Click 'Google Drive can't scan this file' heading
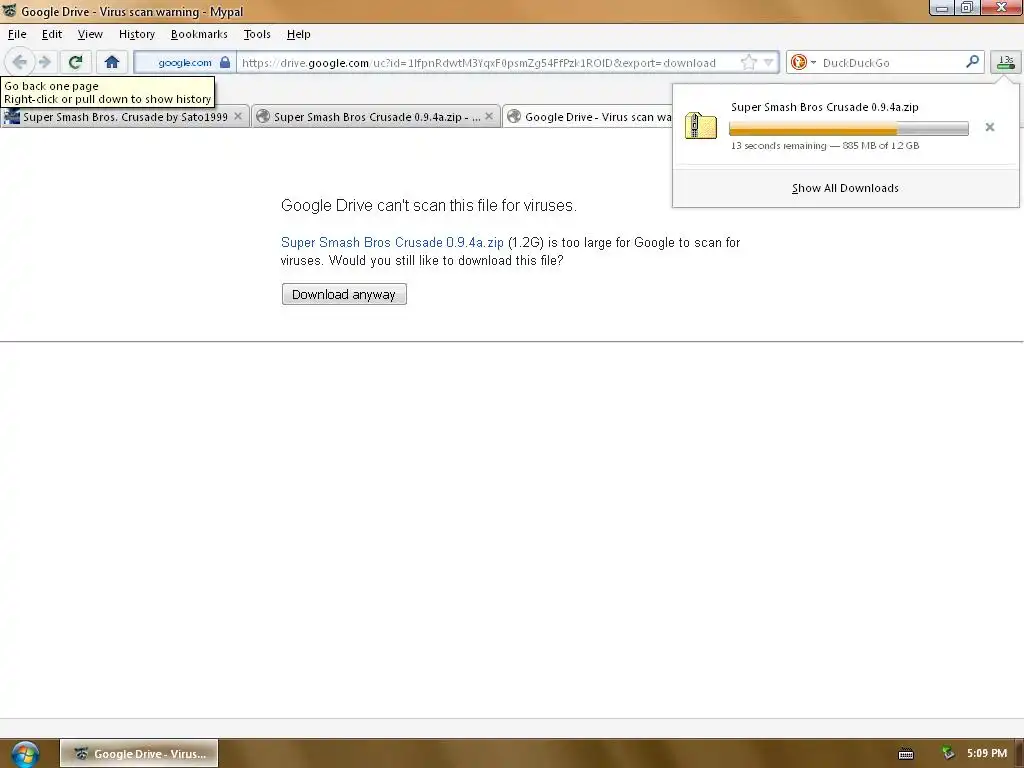Screen dimensions: 1024x768 point(428,206)
